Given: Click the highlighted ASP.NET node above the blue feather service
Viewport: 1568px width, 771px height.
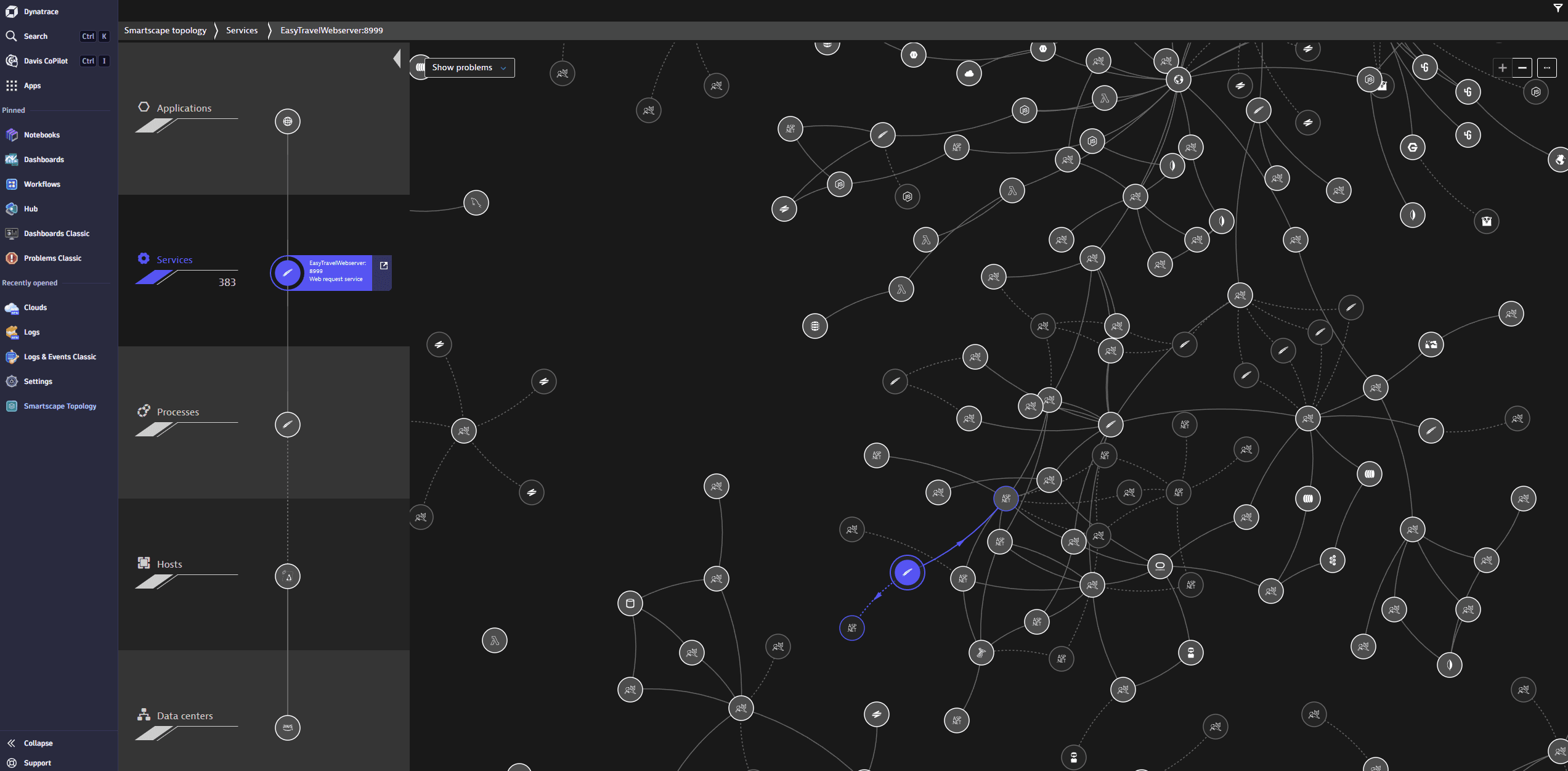Looking at the screenshot, I should [x=1006, y=499].
